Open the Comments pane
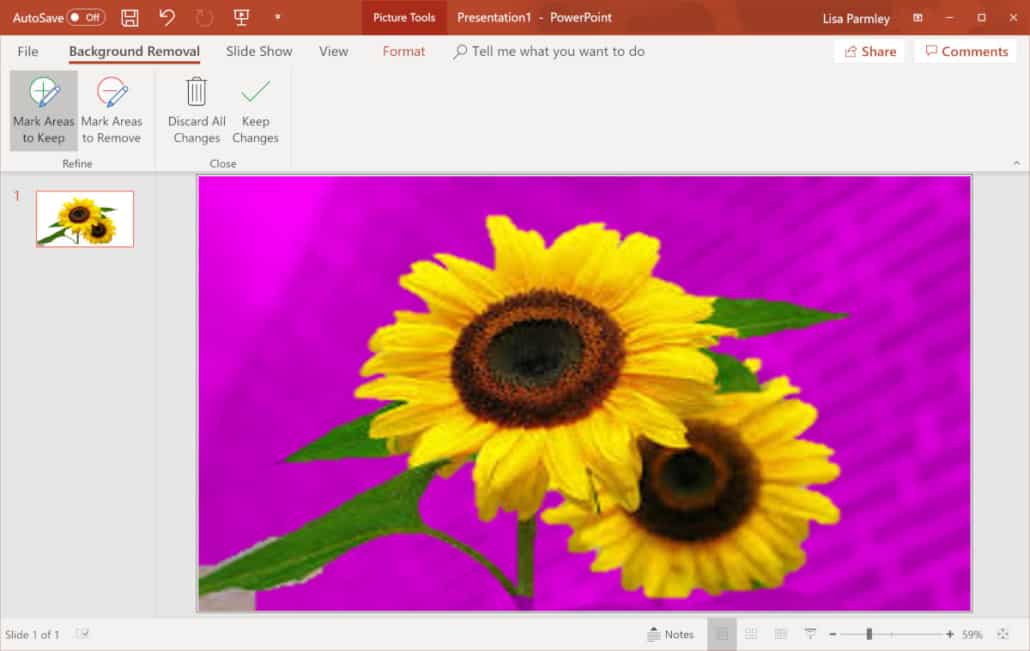 coord(964,51)
